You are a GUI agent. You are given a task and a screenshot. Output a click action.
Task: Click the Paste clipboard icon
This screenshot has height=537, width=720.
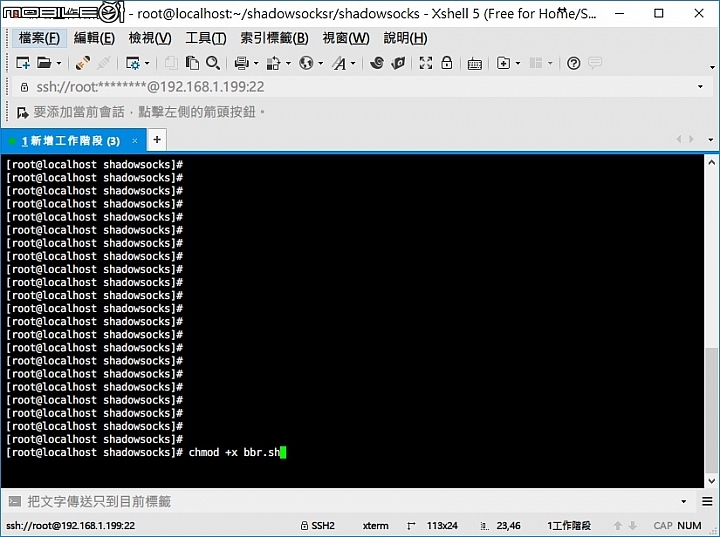[192, 63]
